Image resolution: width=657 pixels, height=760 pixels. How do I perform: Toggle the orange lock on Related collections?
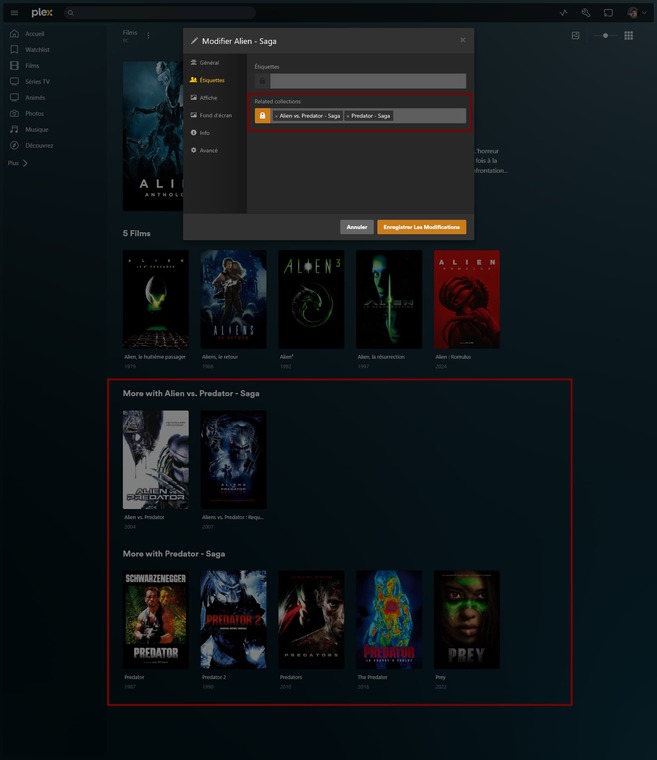(262, 115)
